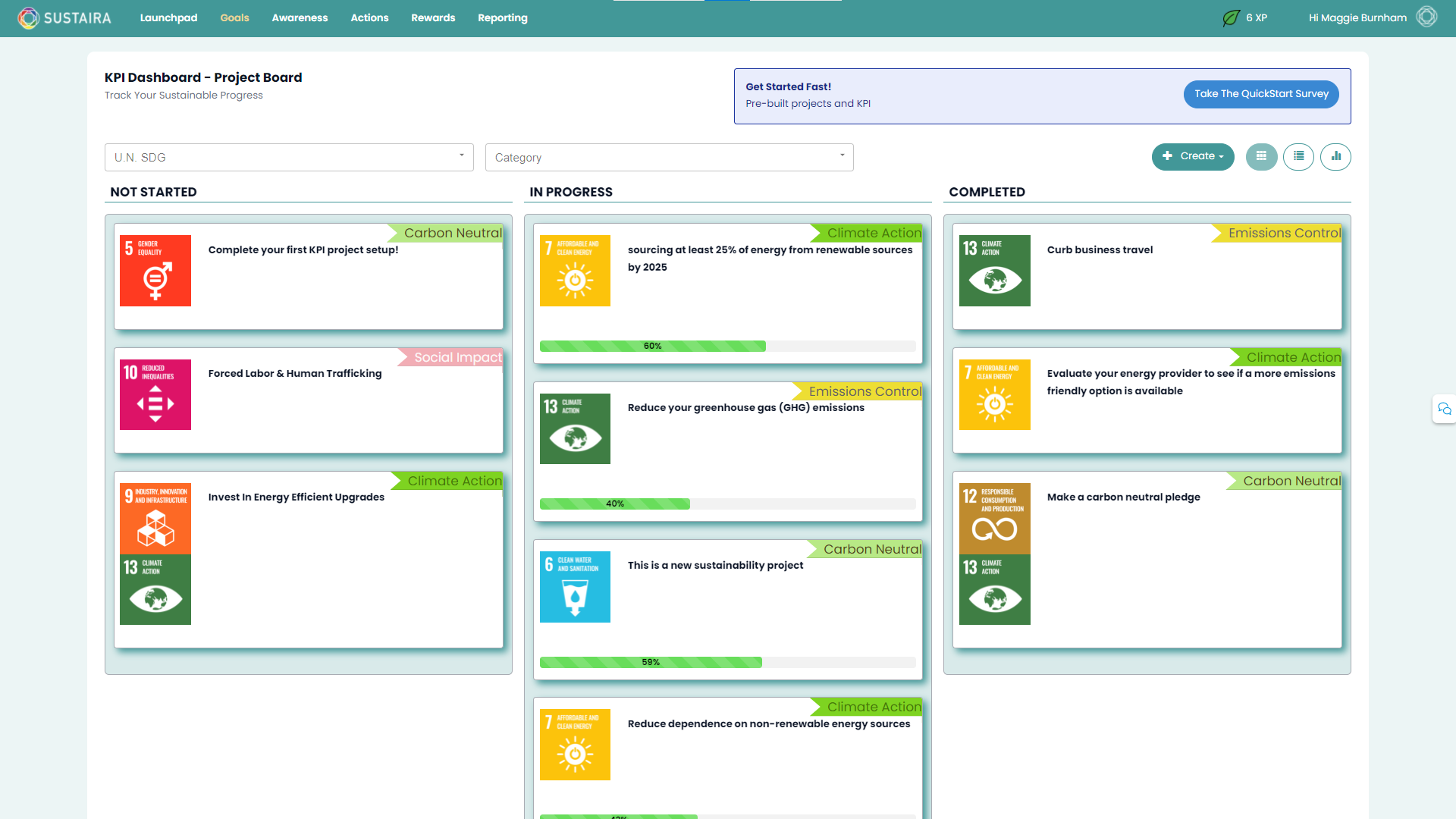This screenshot has height=819, width=1456.
Task: Click the 60% progress bar
Action: point(652,347)
